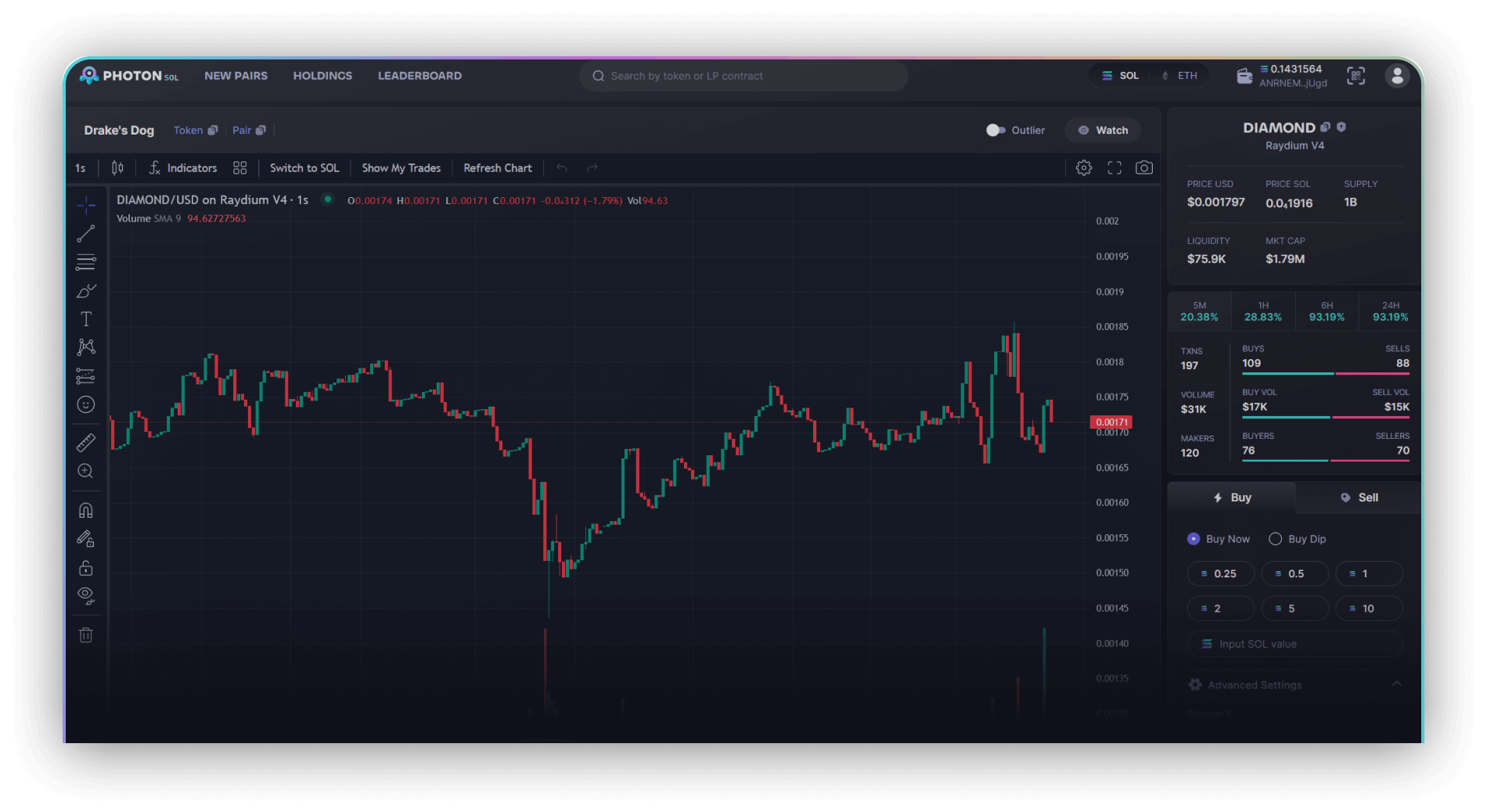Take a chart snapshot with camera icon
The image size is (1487, 812).
1143,168
